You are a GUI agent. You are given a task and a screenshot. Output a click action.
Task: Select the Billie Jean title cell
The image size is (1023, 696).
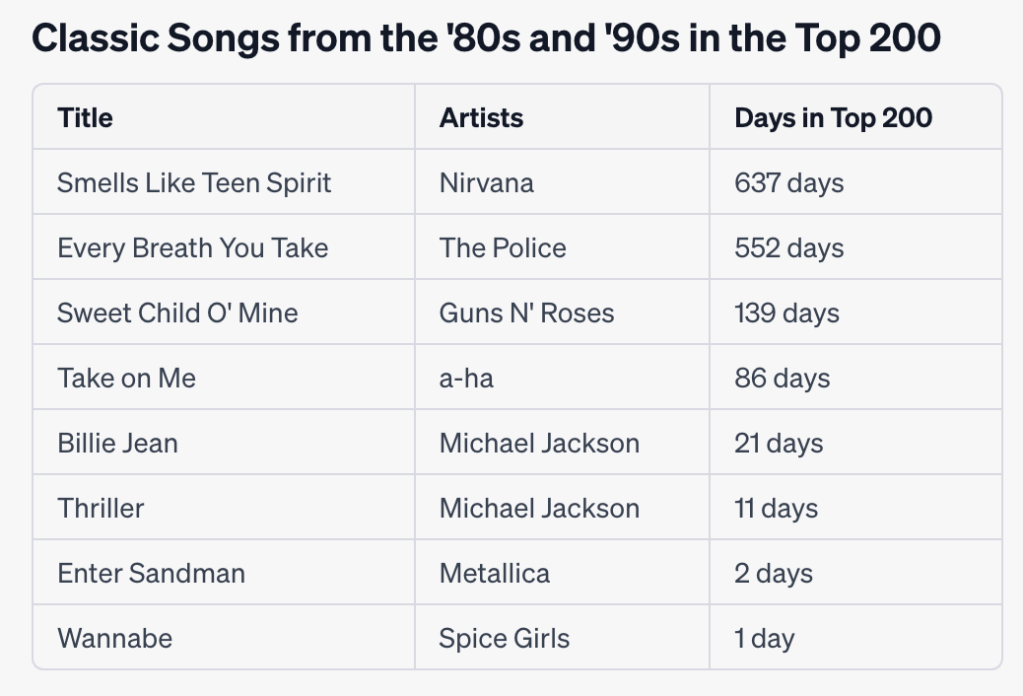[x=117, y=443]
